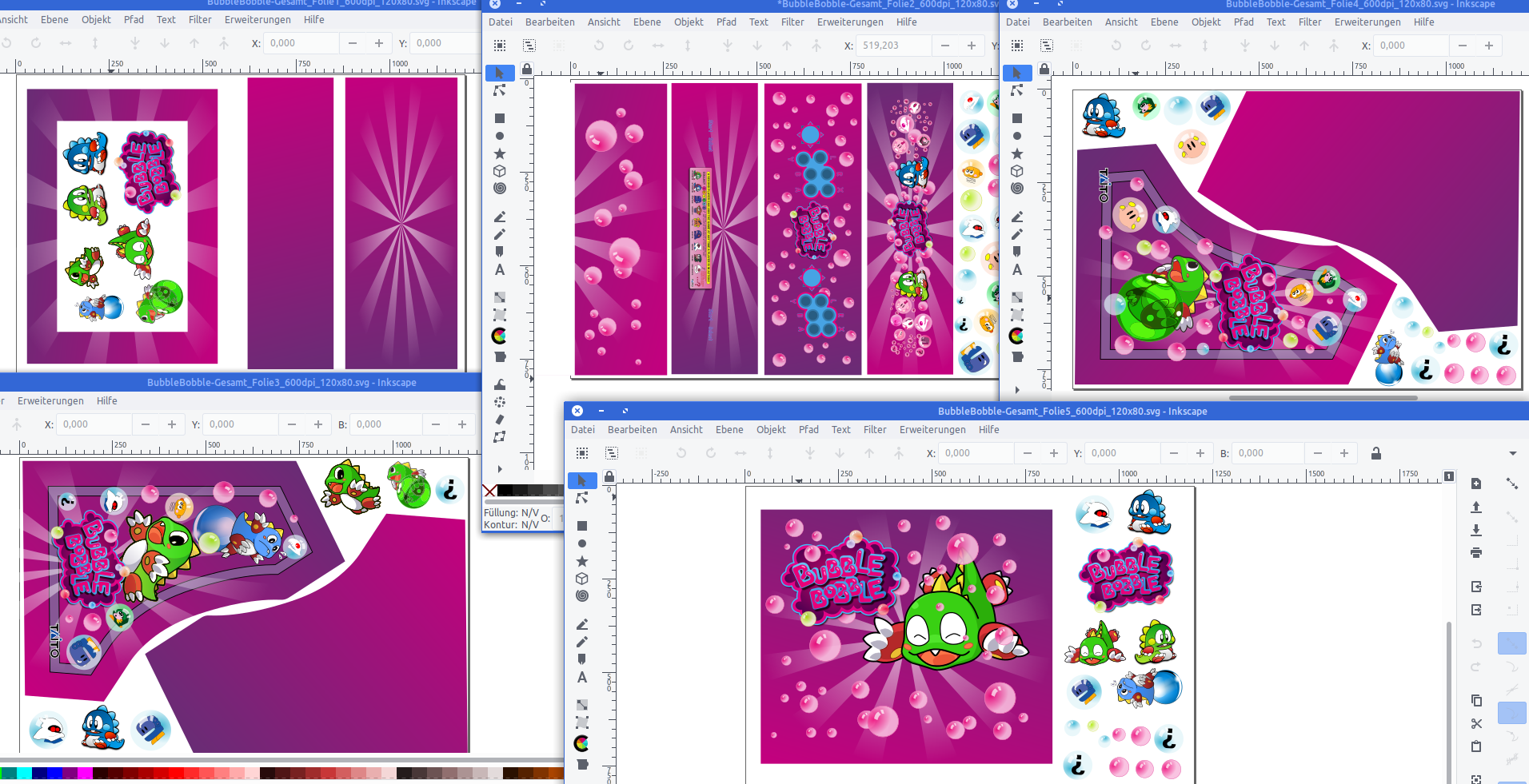Open the Datei menu in Folie5 window

pyautogui.click(x=583, y=429)
